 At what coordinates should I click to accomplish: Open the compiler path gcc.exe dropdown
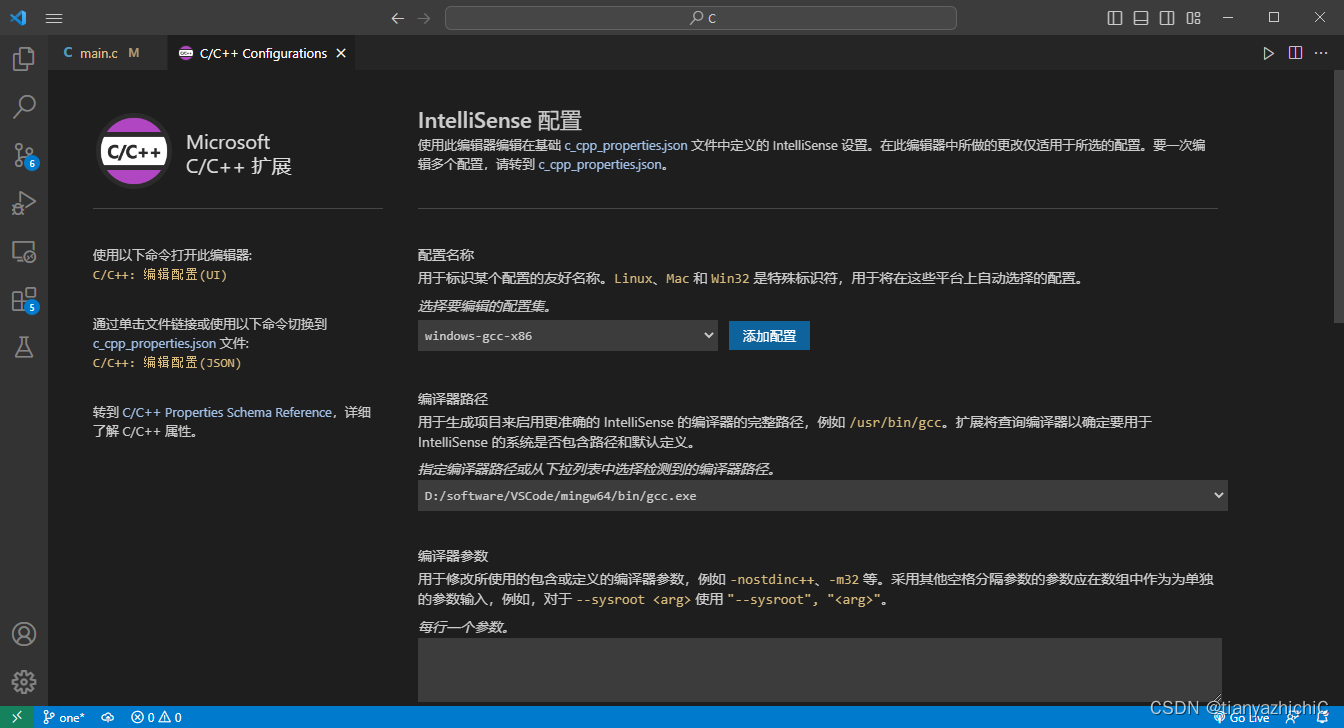pyautogui.click(x=822, y=495)
